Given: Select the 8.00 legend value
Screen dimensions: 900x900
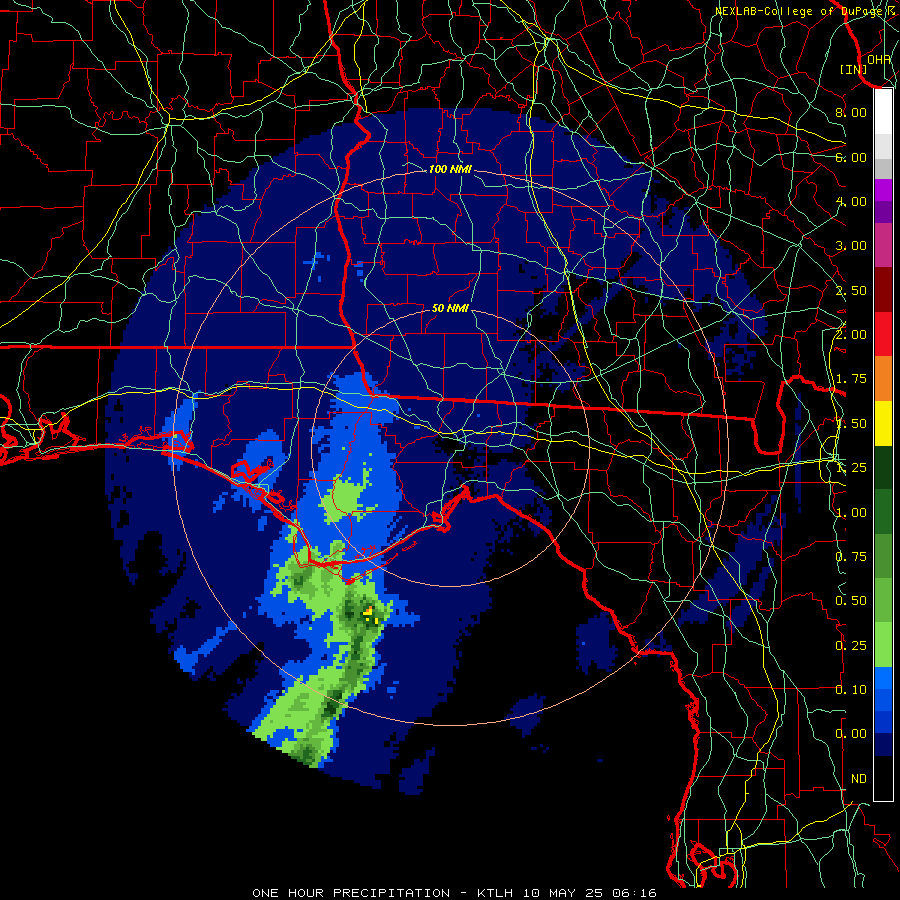Looking at the screenshot, I should pos(850,112).
